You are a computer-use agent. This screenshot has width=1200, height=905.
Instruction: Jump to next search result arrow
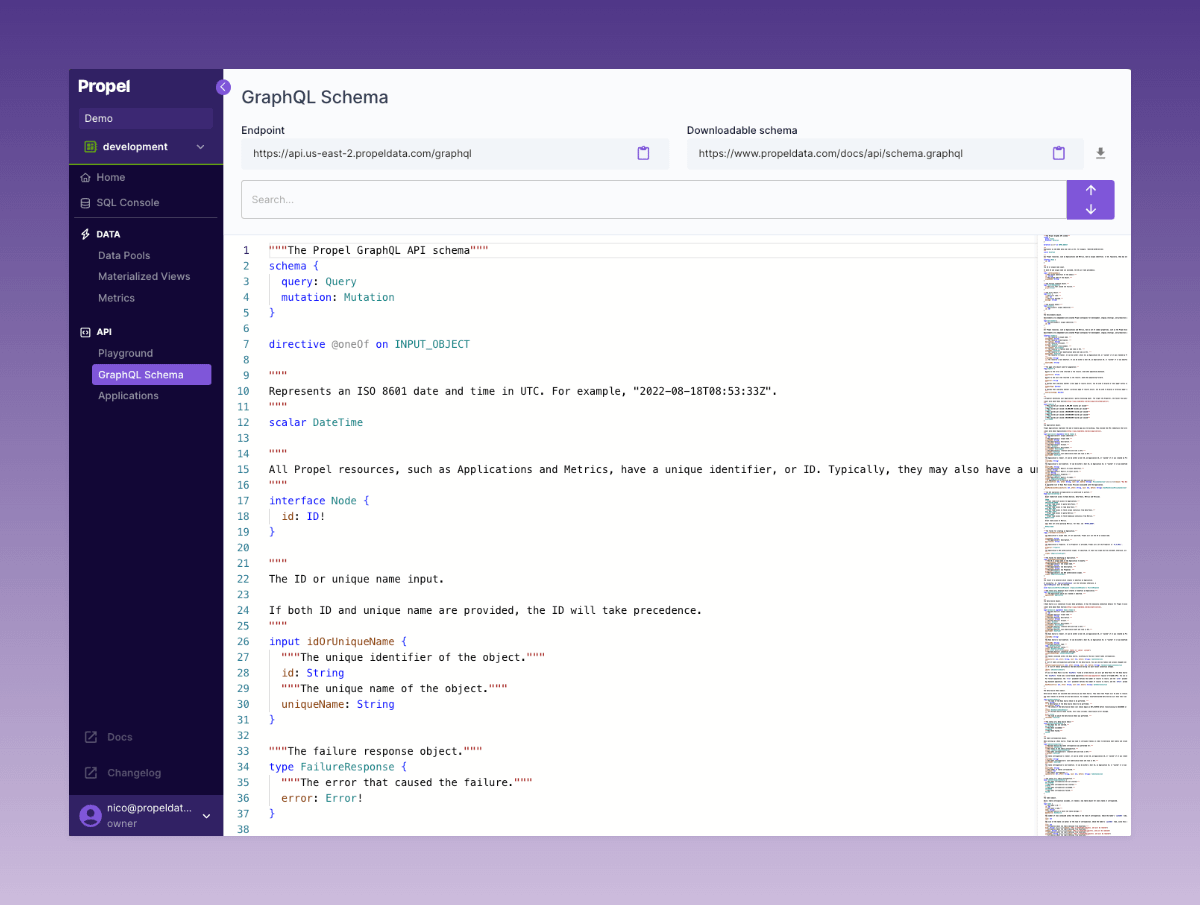pos(1089,210)
